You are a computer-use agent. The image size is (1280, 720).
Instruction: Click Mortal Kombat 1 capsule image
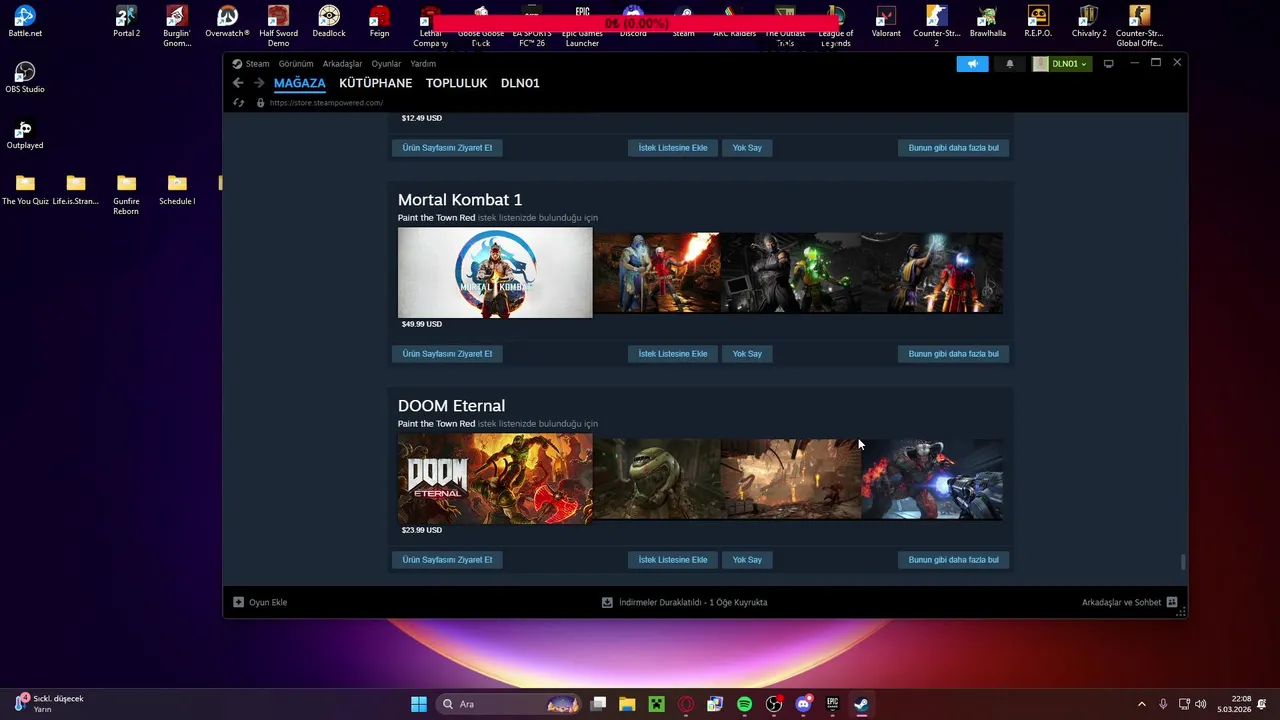[x=495, y=273]
